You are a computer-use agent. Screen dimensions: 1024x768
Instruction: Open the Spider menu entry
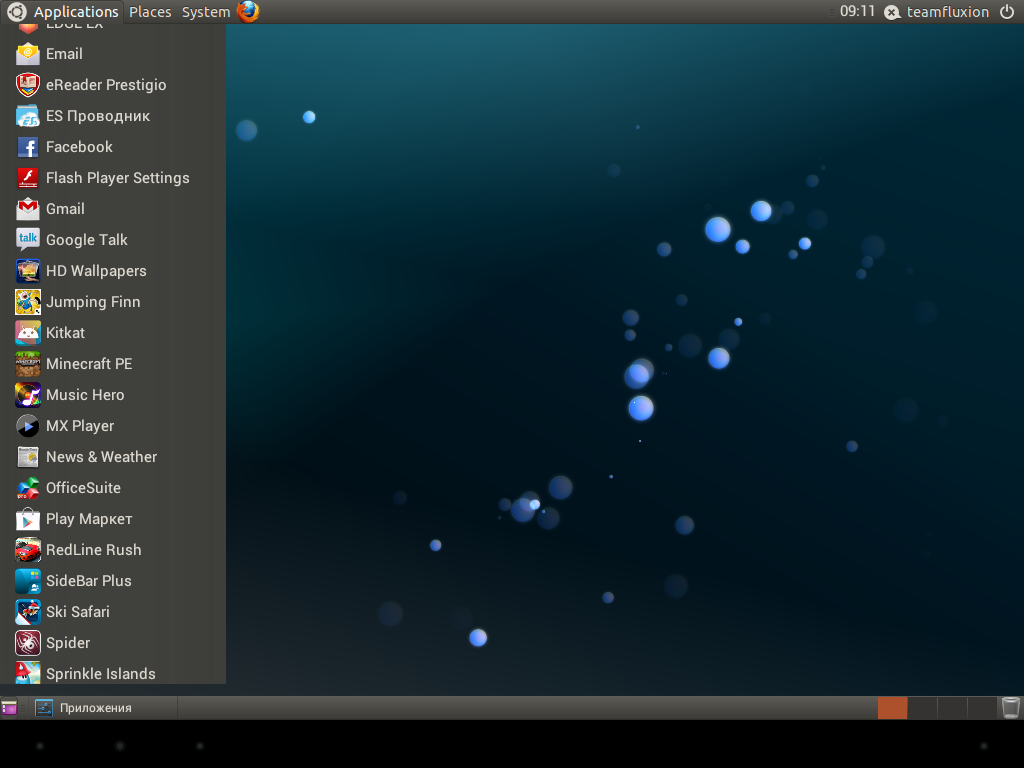click(x=113, y=643)
